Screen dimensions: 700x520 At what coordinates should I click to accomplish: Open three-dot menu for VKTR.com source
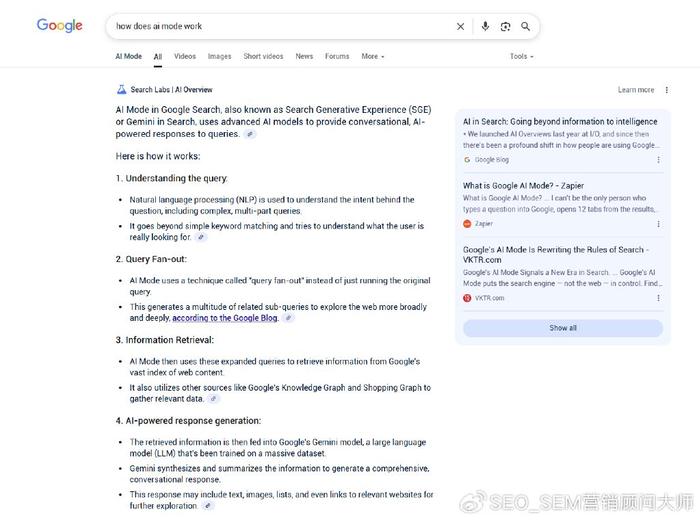pos(658,298)
